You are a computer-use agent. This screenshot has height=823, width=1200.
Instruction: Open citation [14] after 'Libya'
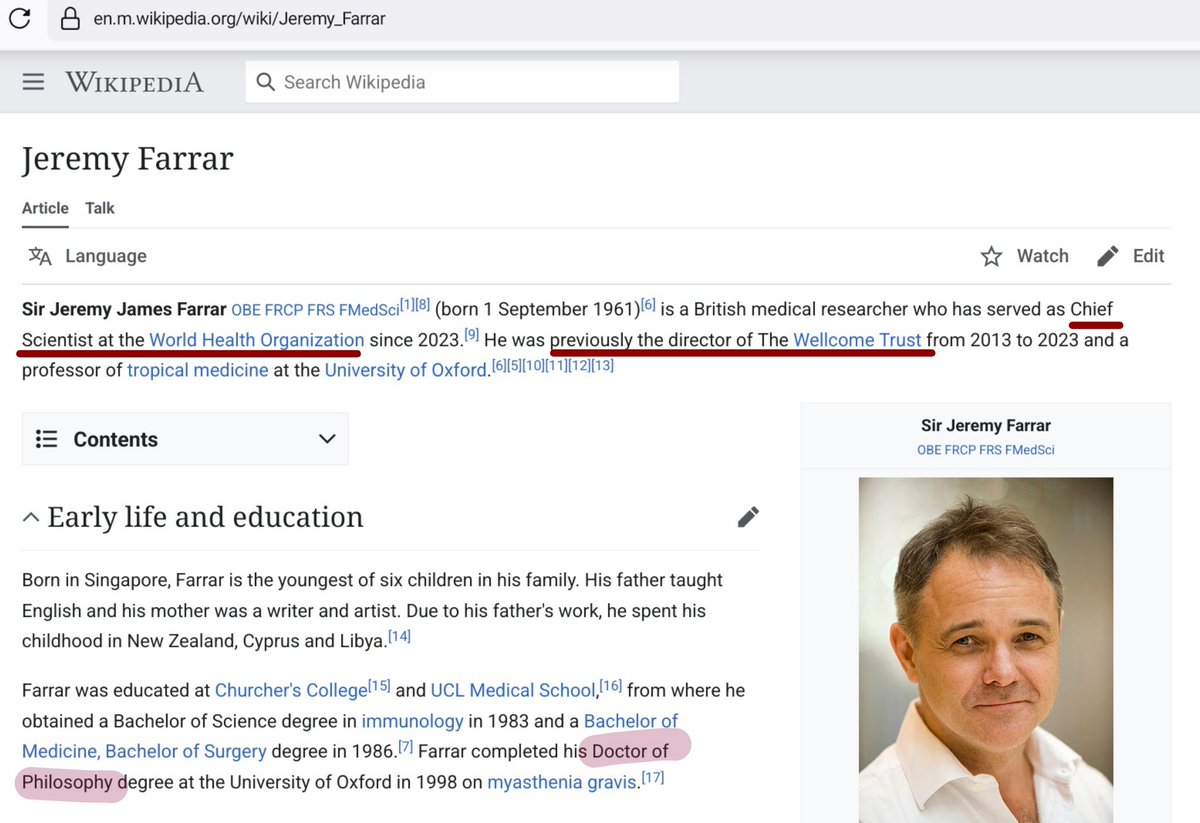[x=399, y=635]
